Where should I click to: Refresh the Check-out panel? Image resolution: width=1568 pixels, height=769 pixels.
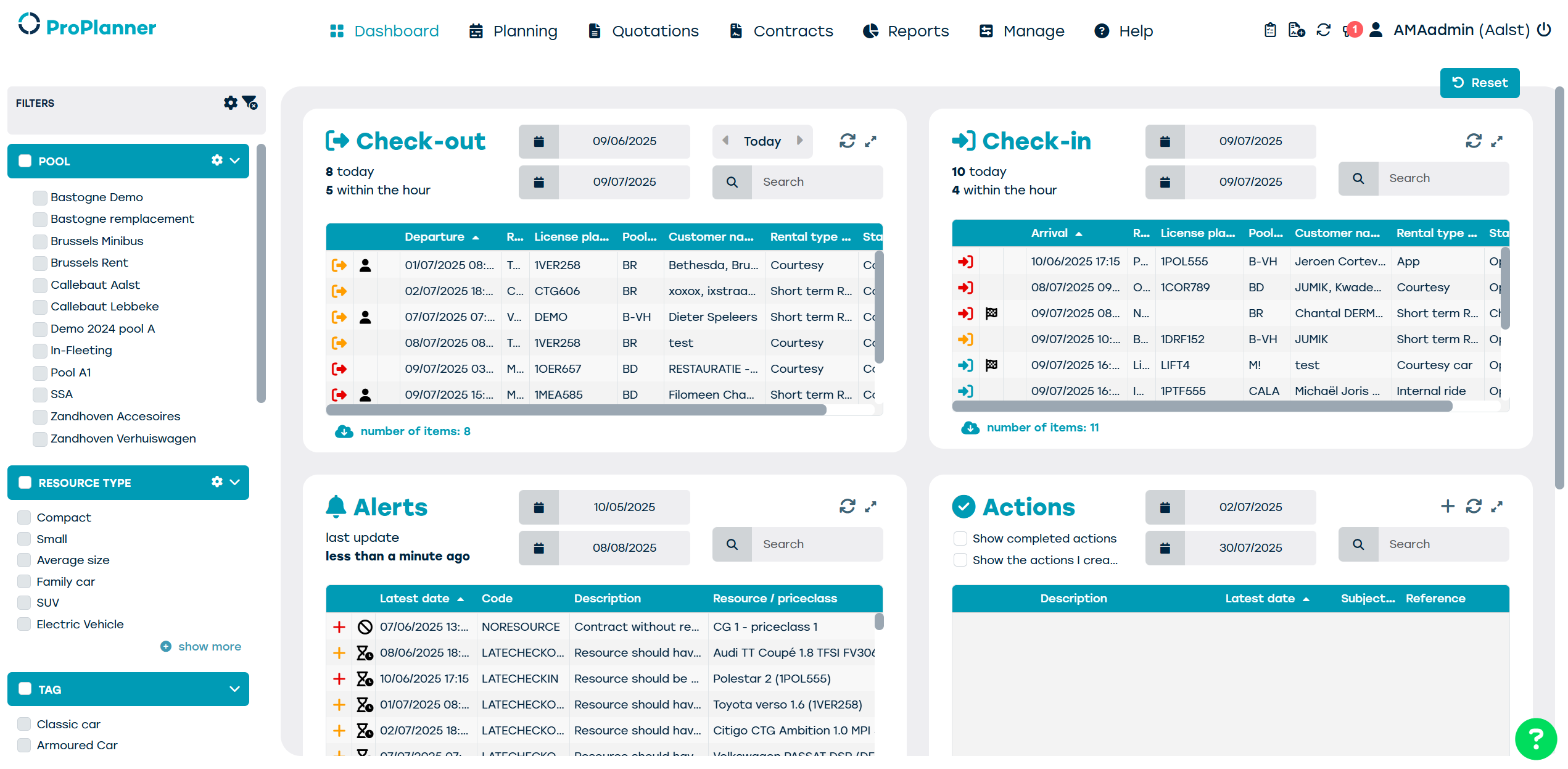tap(847, 141)
